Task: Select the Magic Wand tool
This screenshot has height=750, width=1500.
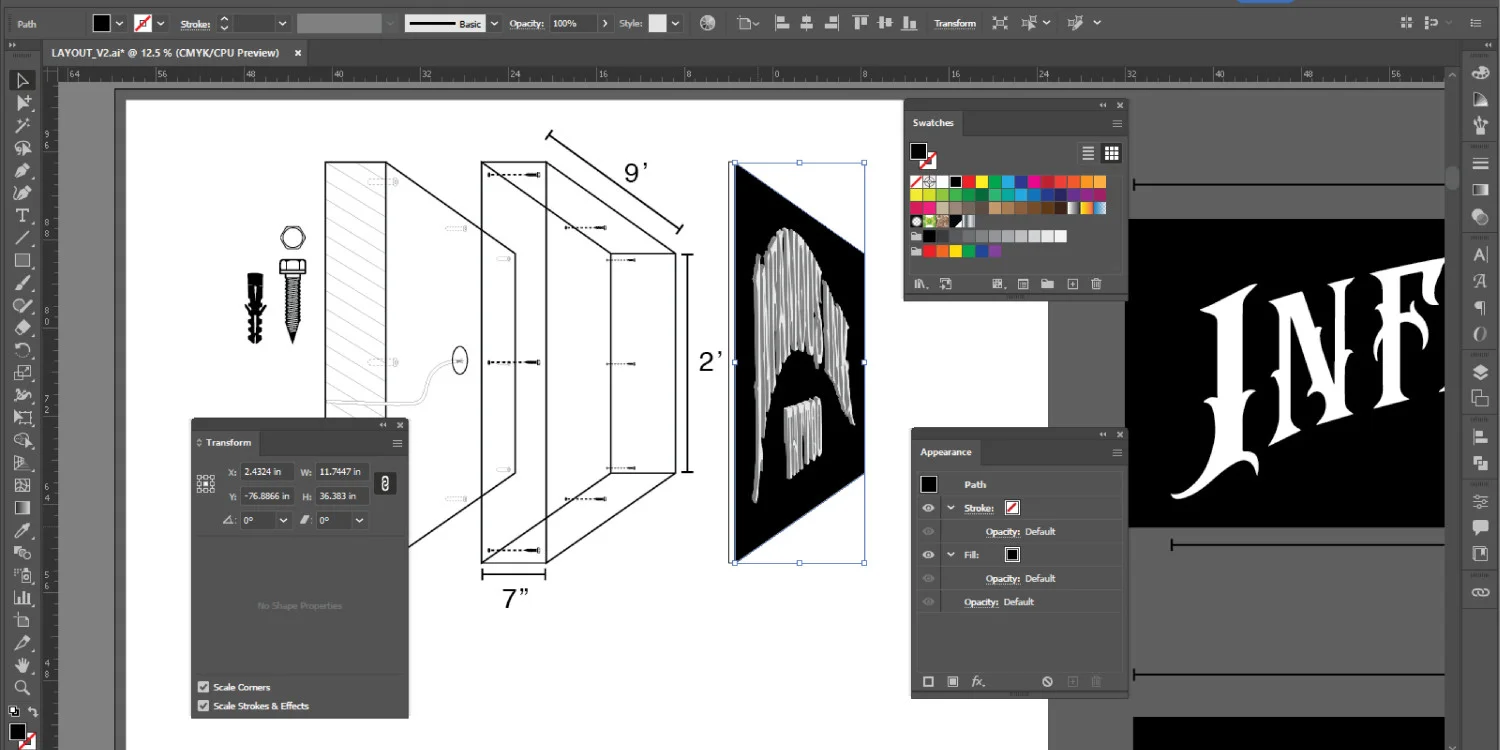Action: 23,125
